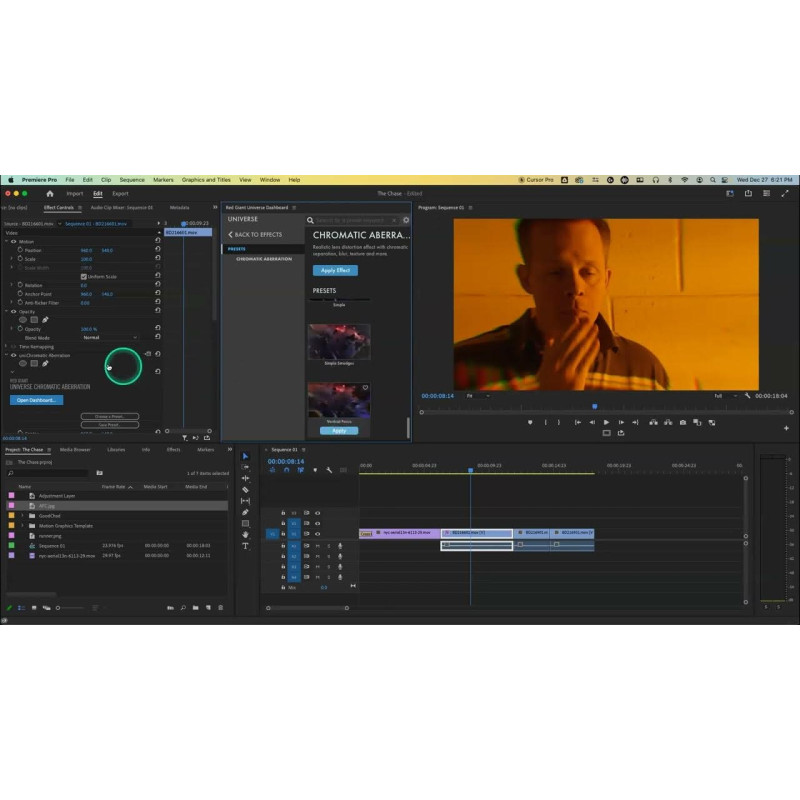The width and height of the screenshot is (800, 800).
Task: Select the Razor tool in the toolbar
Action: pos(245,490)
